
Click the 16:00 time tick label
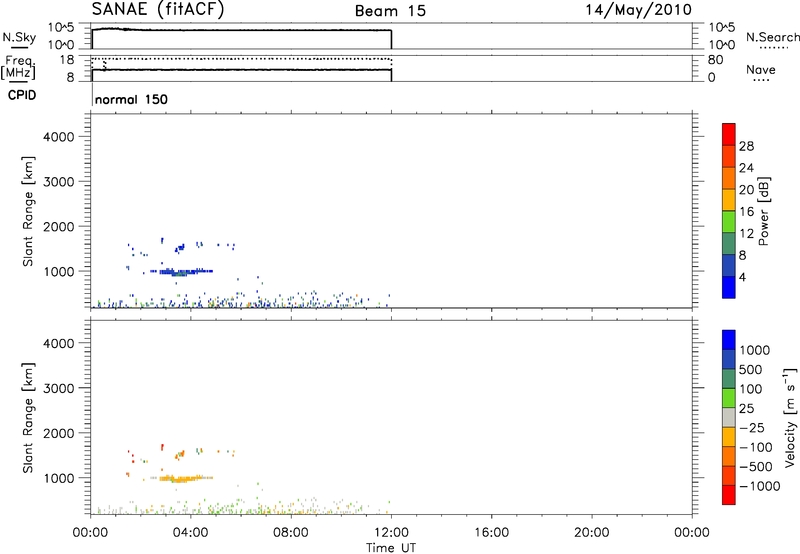click(491, 533)
